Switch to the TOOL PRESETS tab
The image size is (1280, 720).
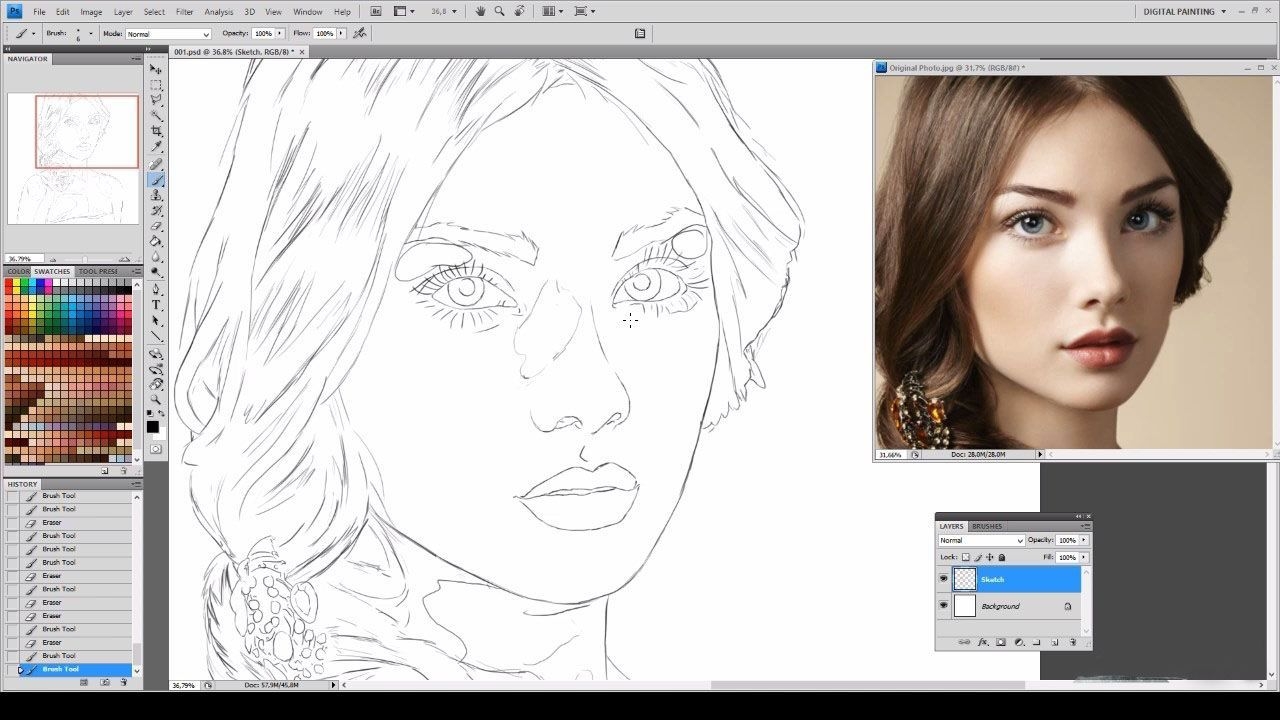click(x=98, y=271)
